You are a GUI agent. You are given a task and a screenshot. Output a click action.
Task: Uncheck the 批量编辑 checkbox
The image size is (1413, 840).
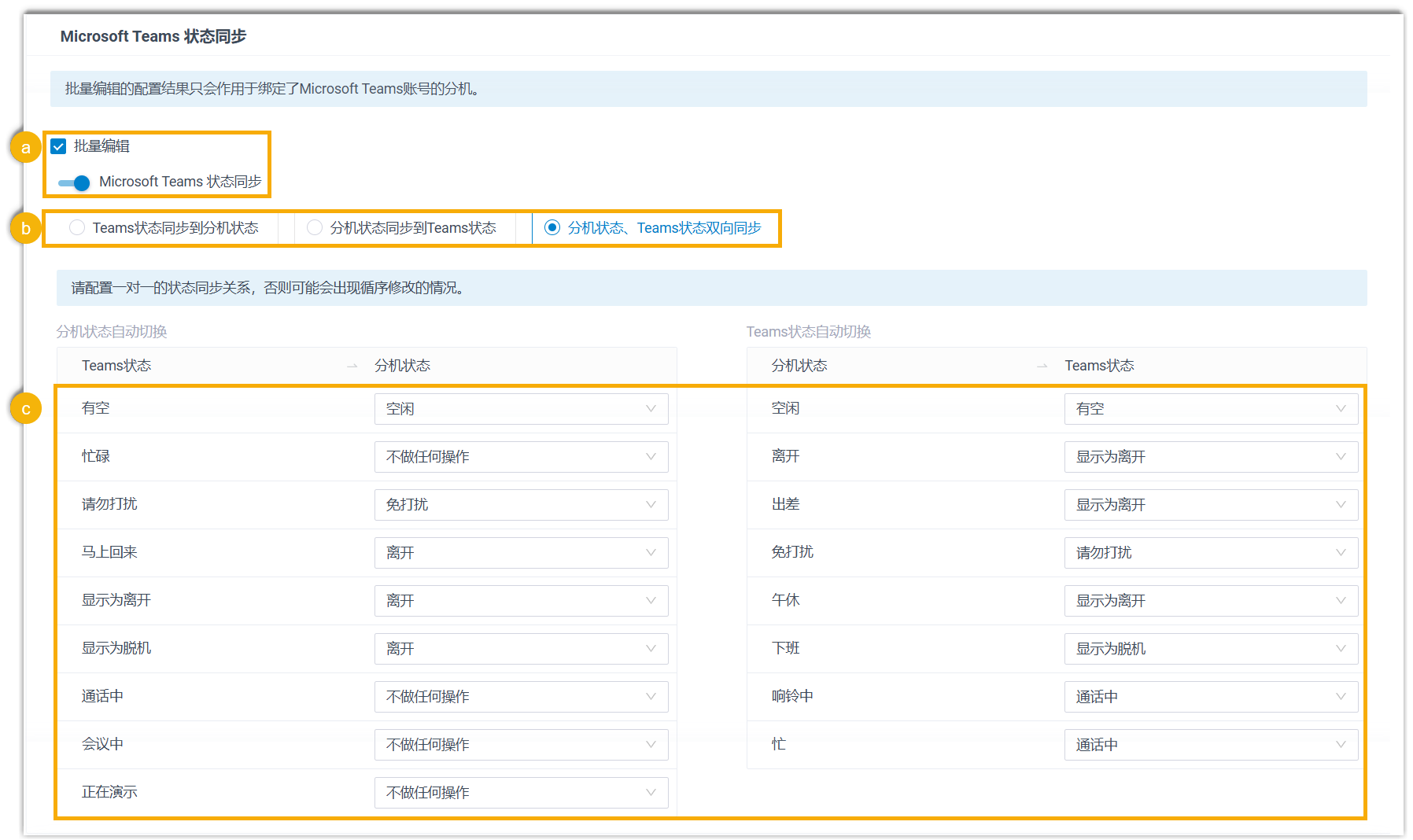59,146
